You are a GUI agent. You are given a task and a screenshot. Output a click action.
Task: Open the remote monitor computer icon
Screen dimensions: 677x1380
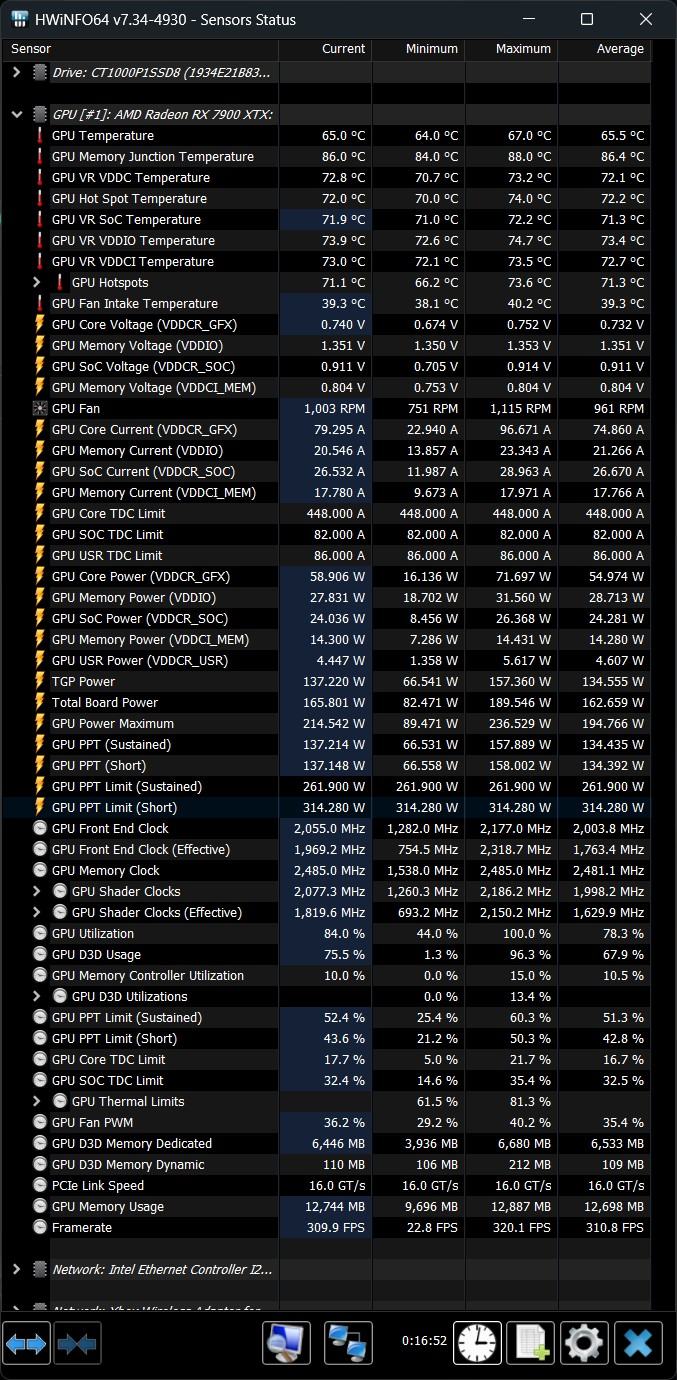coord(286,1343)
